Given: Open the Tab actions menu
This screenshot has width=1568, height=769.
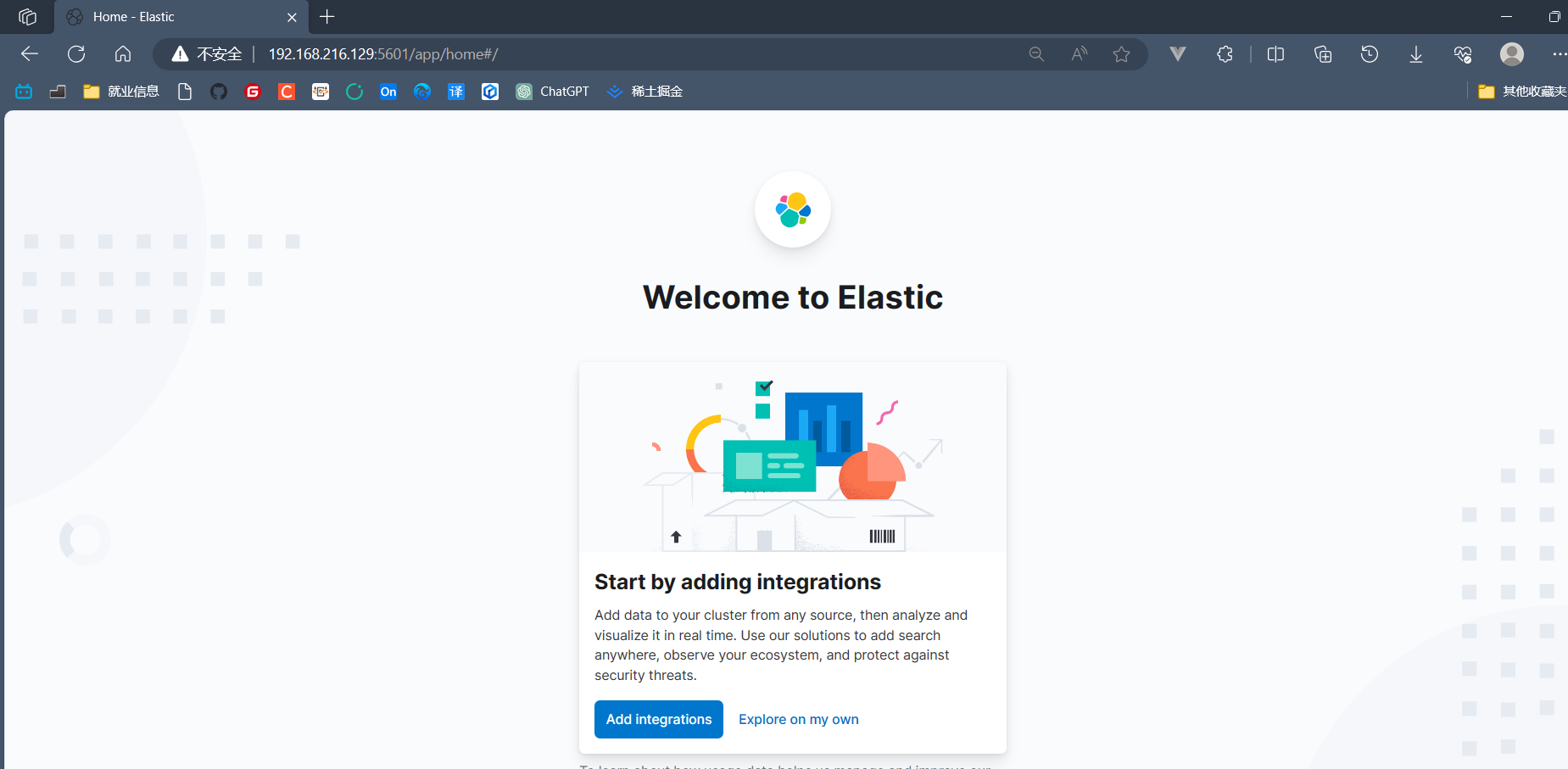Looking at the screenshot, I should (x=27, y=17).
